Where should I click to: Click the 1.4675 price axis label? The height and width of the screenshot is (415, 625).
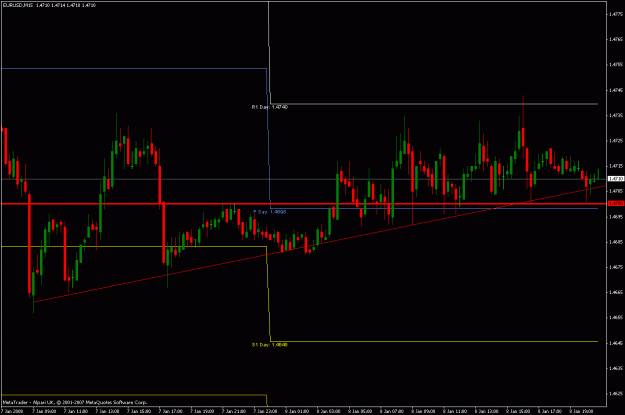tap(616, 267)
